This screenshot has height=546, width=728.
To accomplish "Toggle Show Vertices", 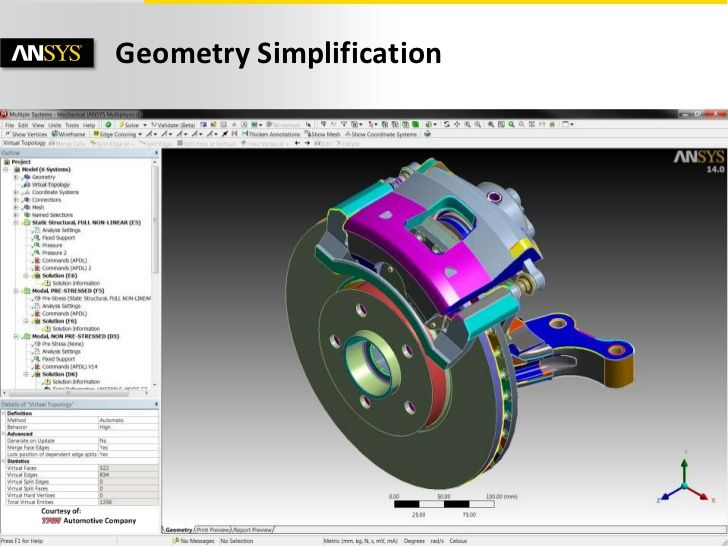I will tap(26, 134).
